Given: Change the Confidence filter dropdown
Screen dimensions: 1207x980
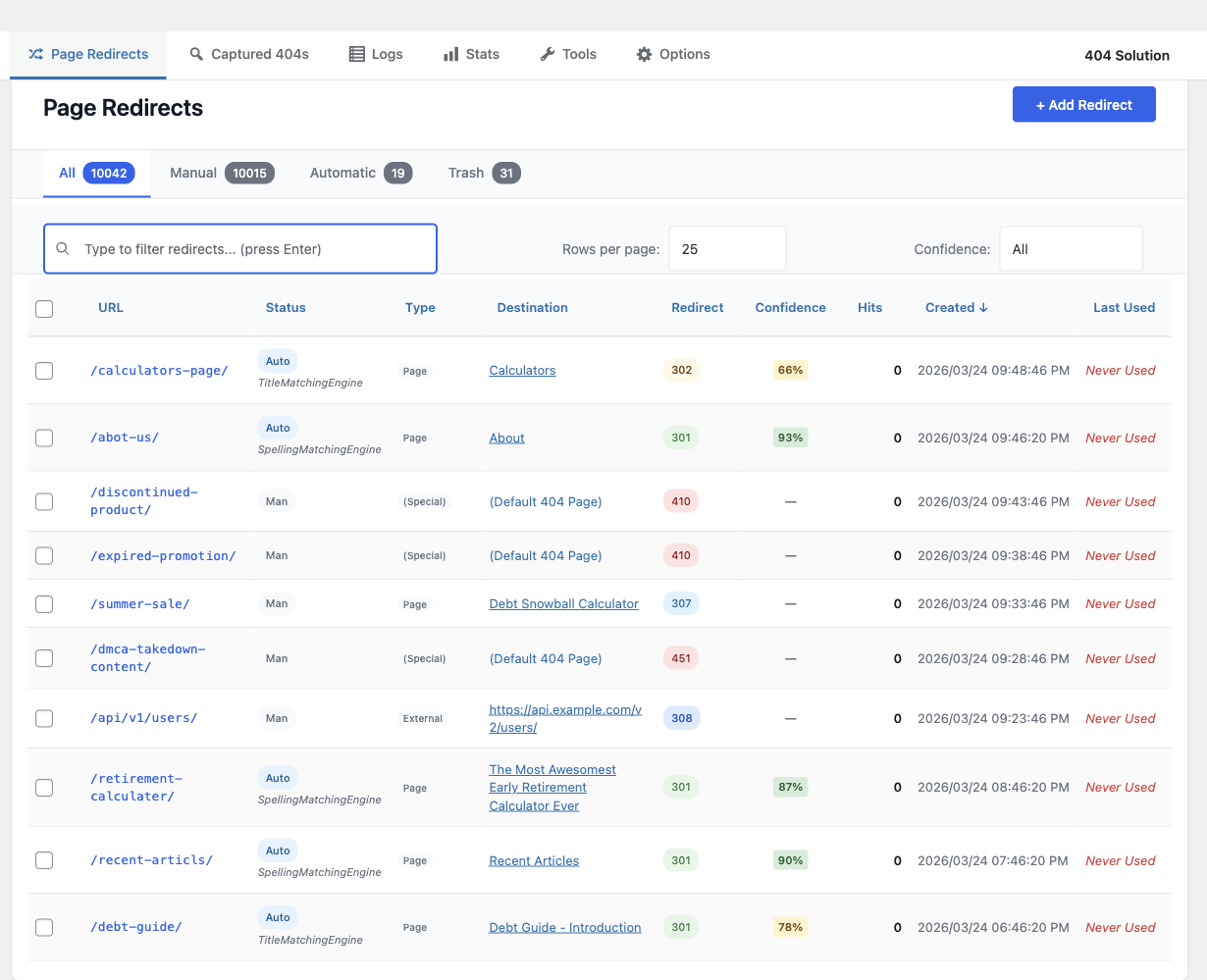Looking at the screenshot, I should (1071, 248).
